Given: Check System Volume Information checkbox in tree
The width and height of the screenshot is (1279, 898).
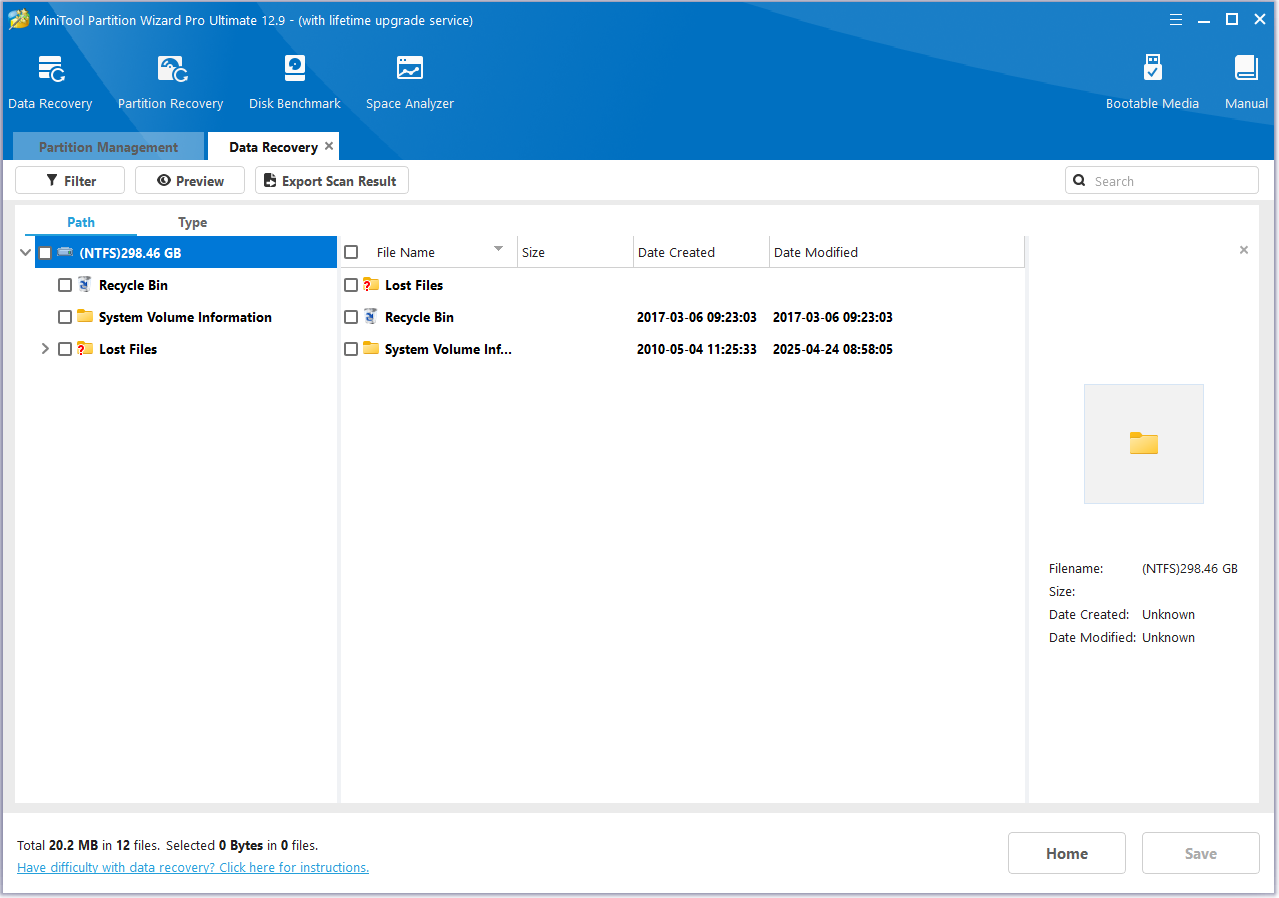Looking at the screenshot, I should (65, 317).
